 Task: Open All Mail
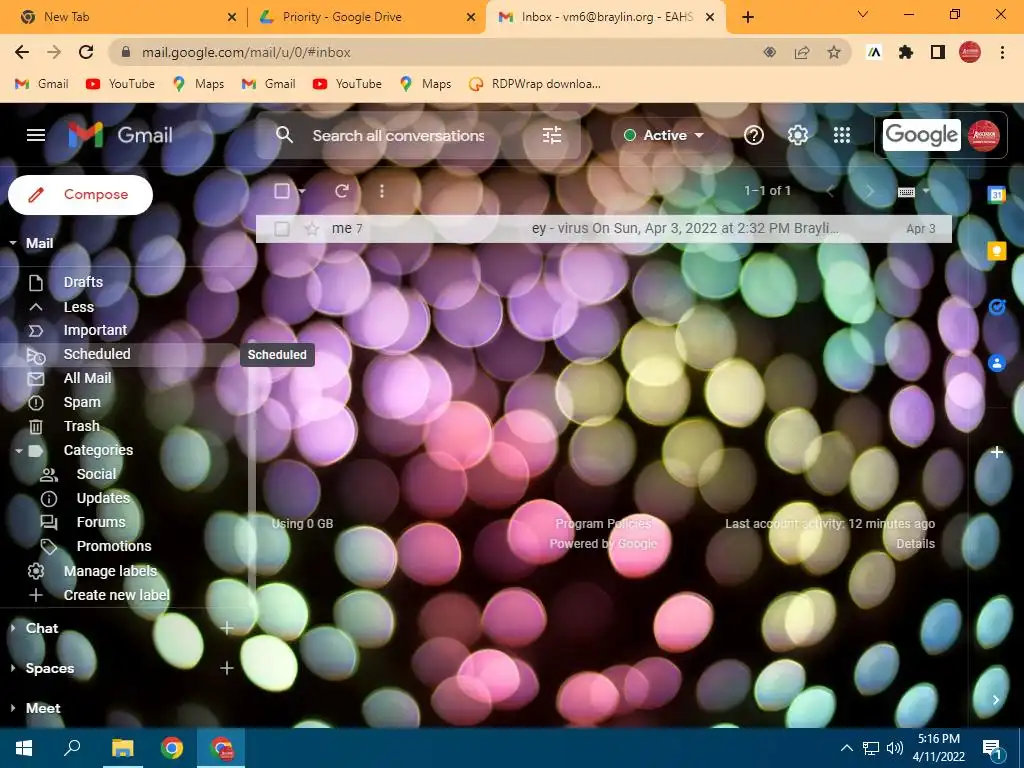88,378
